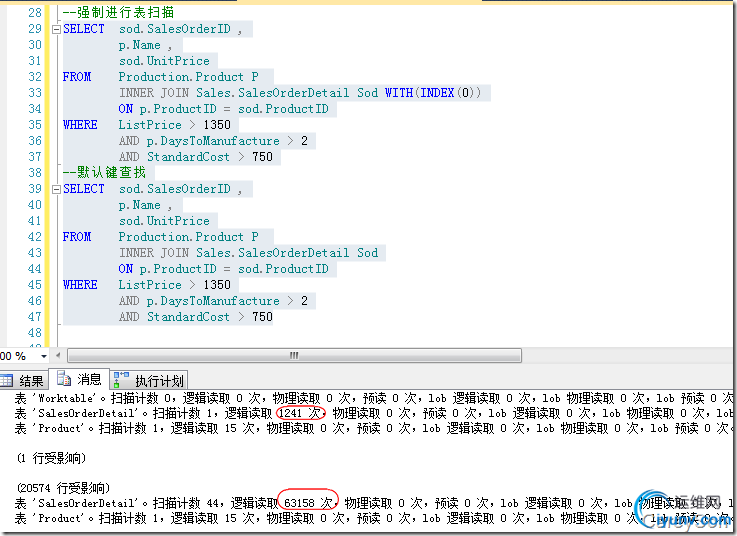Screen dimensions: 737x536
Task: Click the last 'Product' message row
Action: pyautogui.click(x=374, y=519)
